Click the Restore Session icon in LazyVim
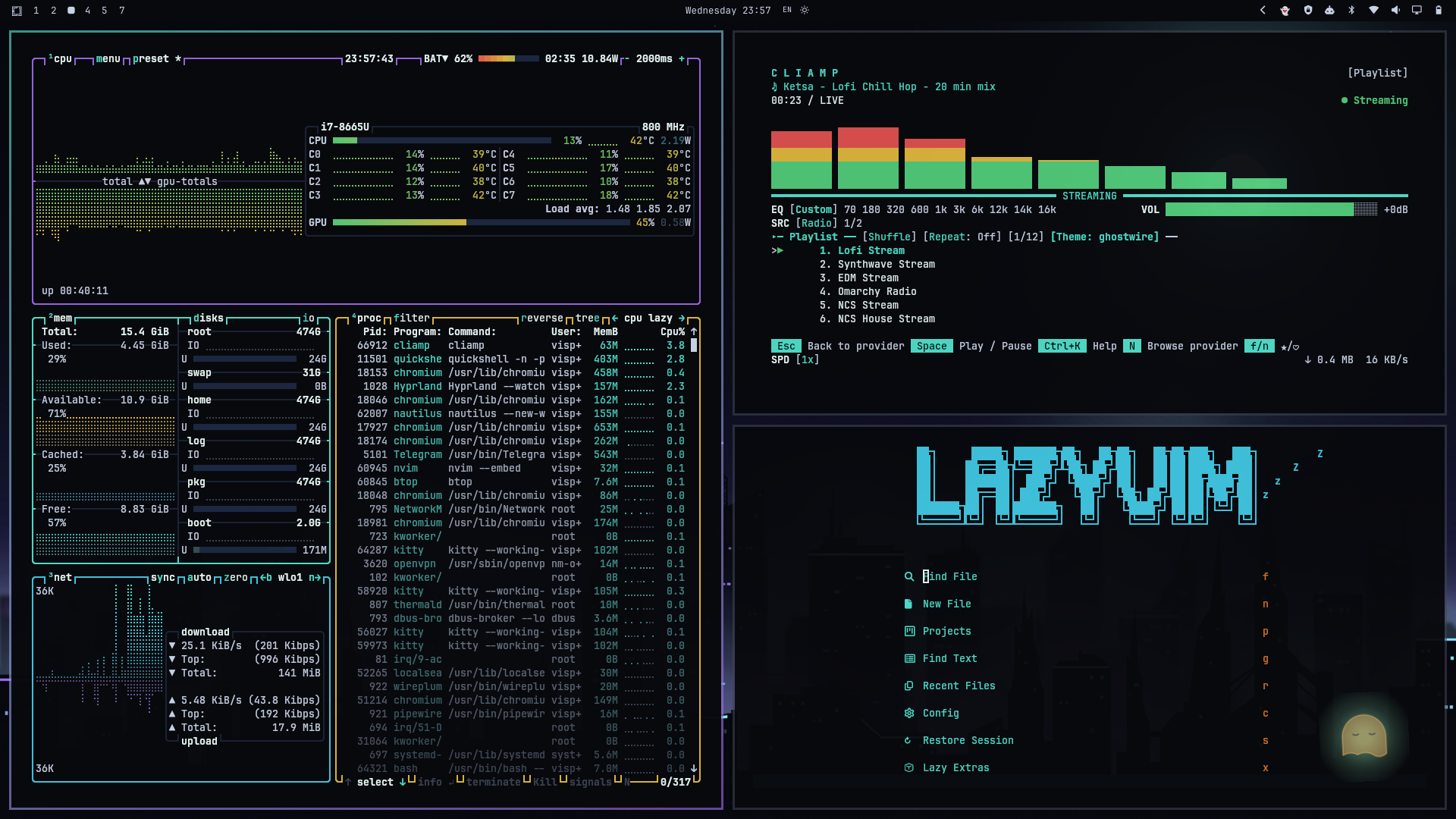This screenshot has height=819, width=1456. 908,741
